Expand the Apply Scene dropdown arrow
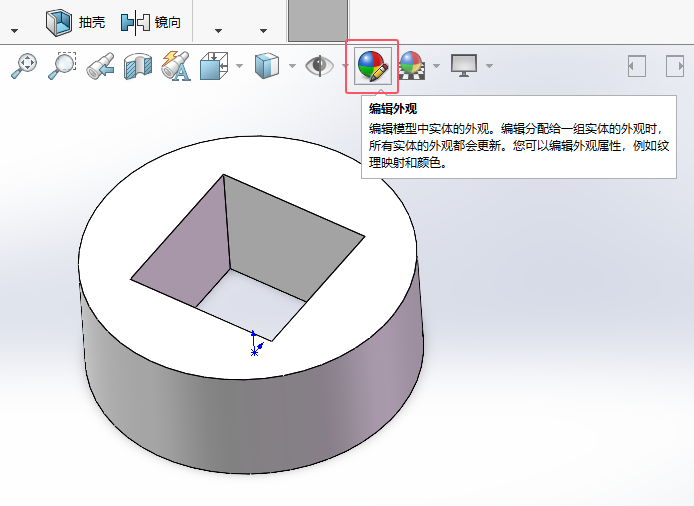Viewport: 694px width, 506px height. [x=436, y=66]
